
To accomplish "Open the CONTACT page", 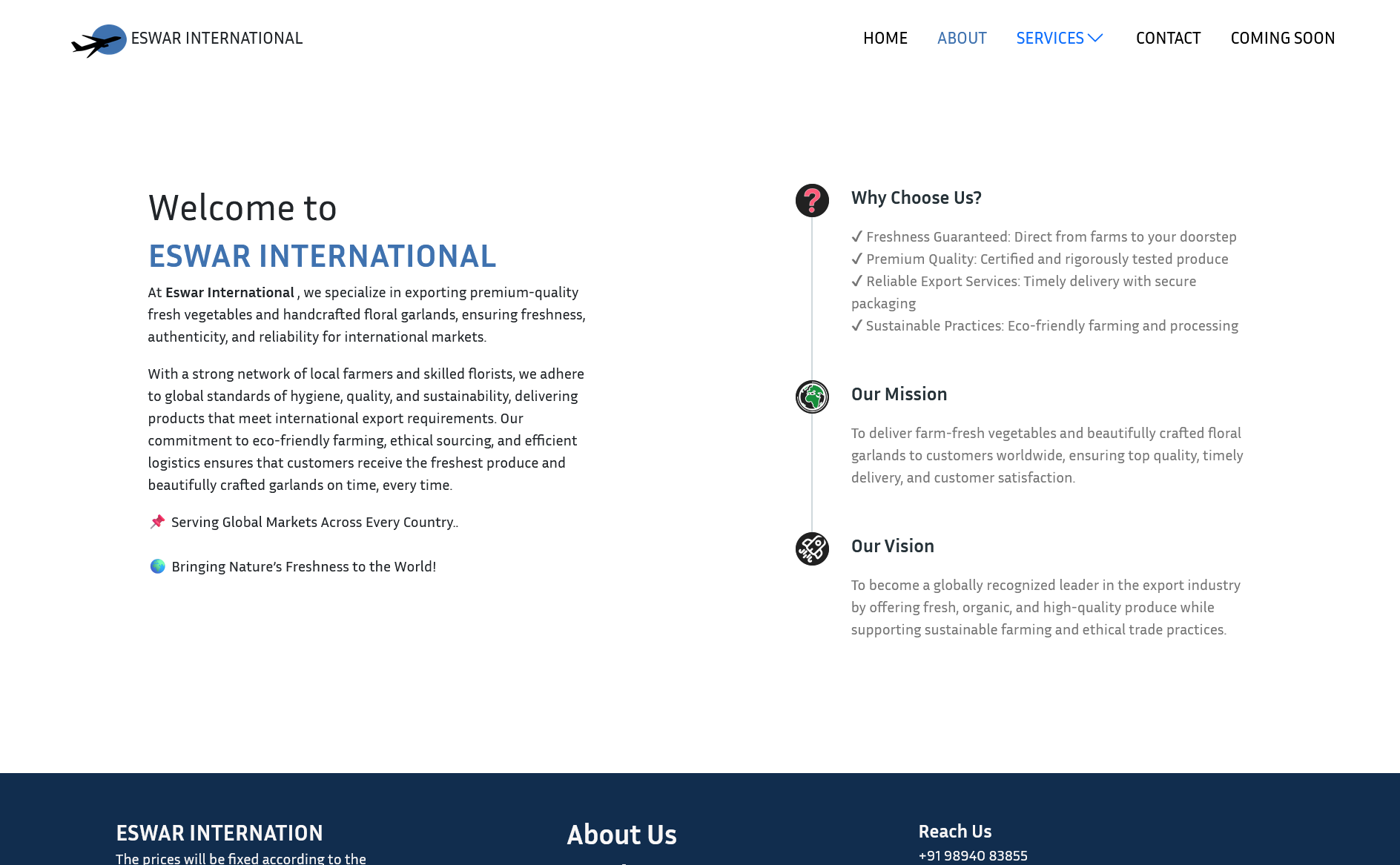I will click(1168, 38).
